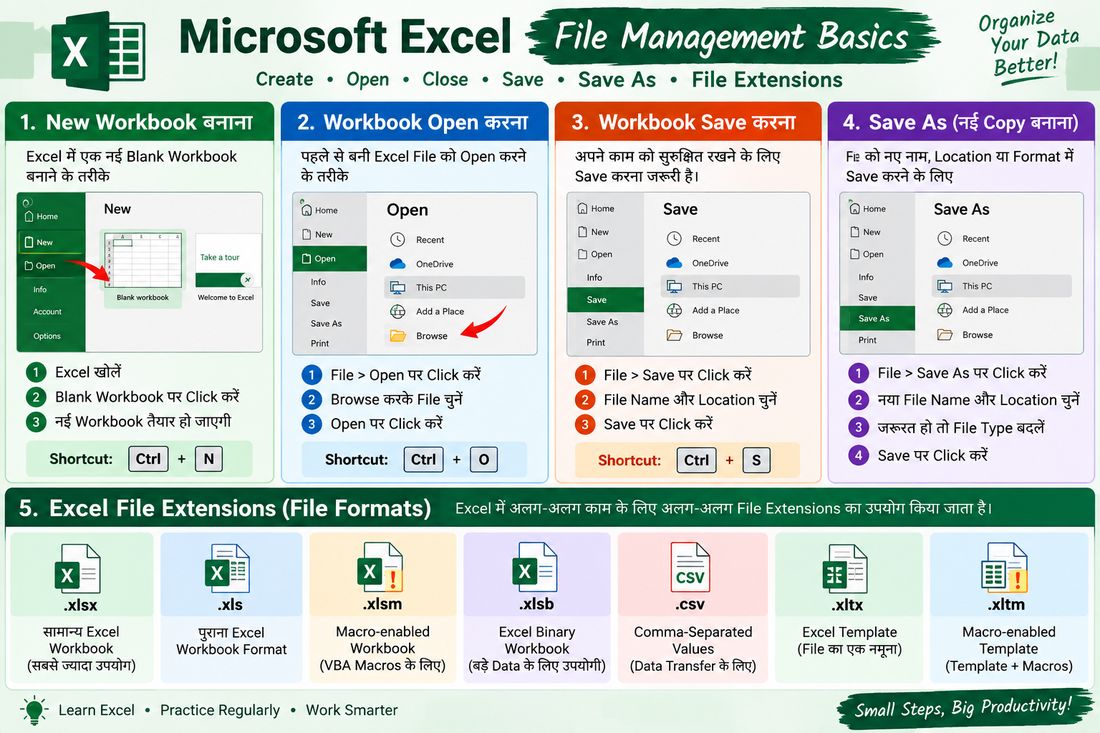Select Info in the New screen sidebar

point(40,289)
